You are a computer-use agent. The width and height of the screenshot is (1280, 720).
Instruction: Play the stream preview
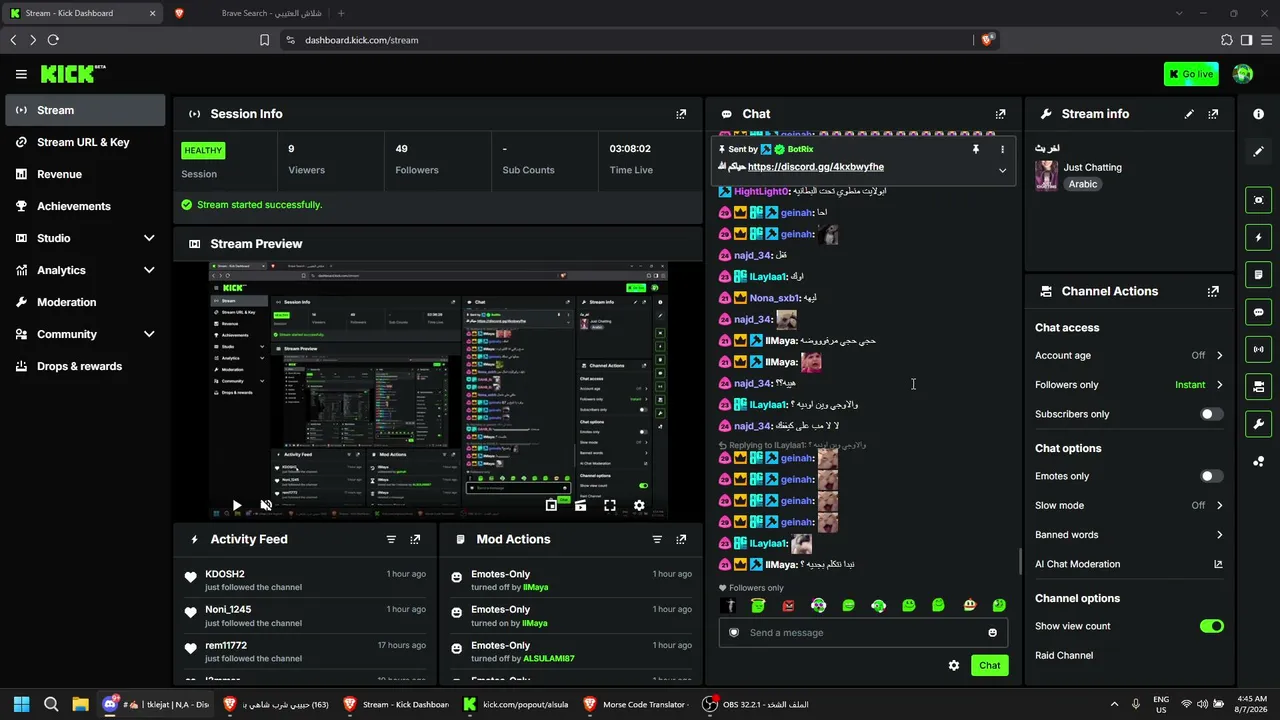click(x=236, y=506)
